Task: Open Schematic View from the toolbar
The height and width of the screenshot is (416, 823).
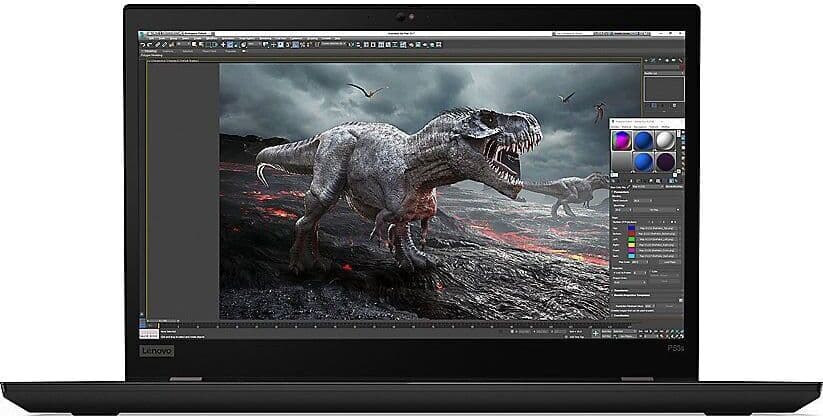Action: [x=395, y=45]
